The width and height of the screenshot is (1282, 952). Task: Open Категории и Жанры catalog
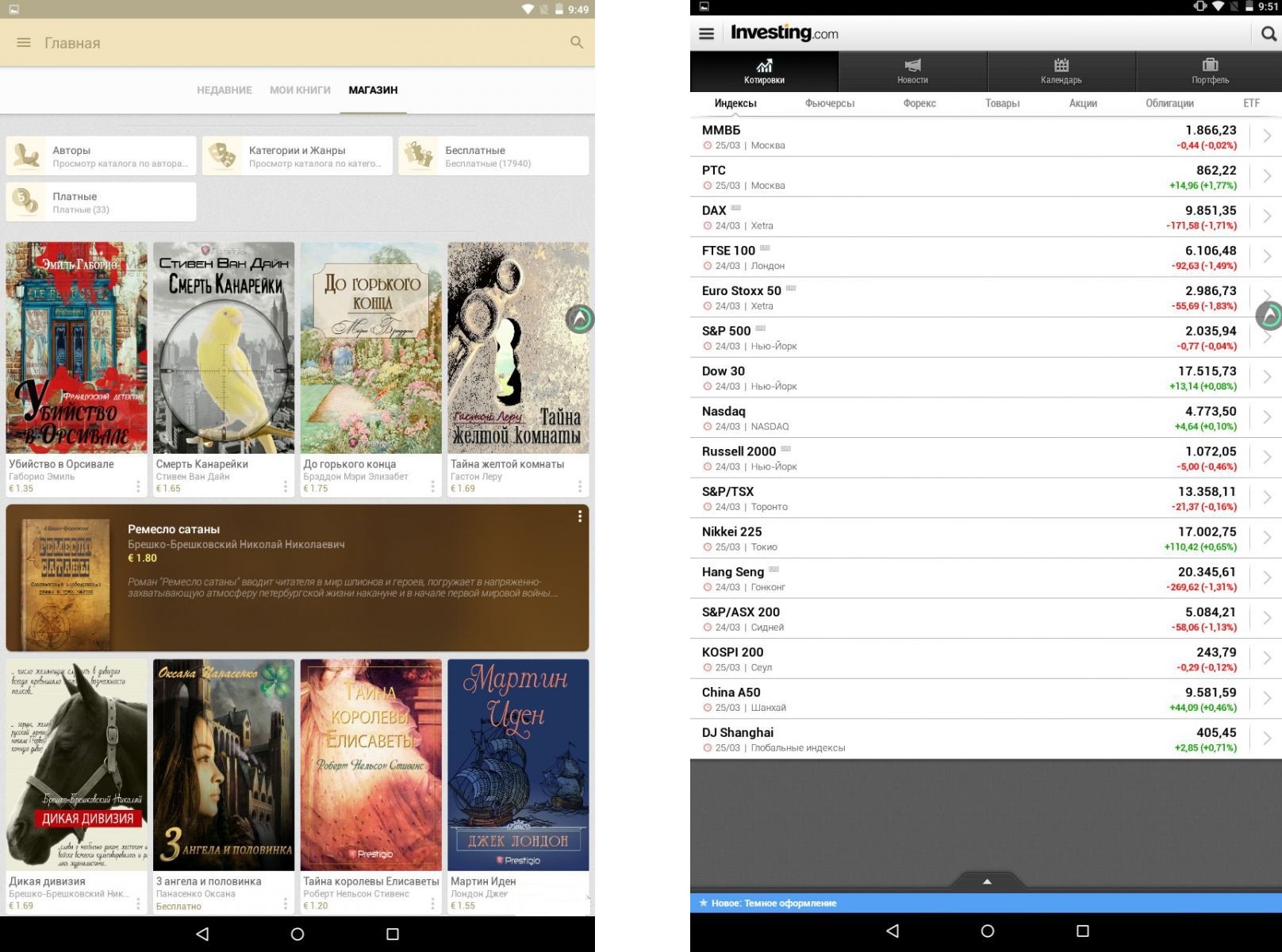click(297, 155)
